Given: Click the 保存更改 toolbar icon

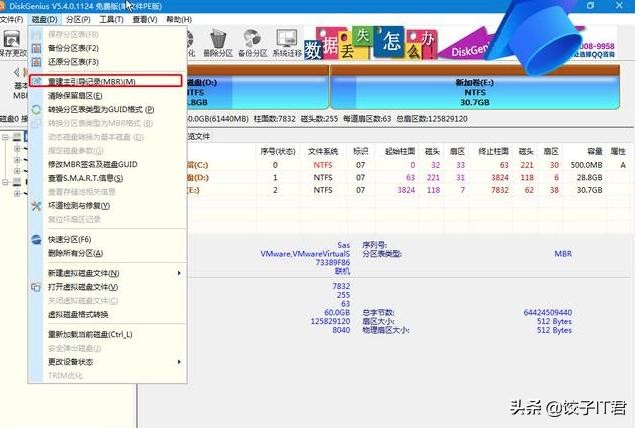Looking at the screenshot, I should click(x=12, y=41).
